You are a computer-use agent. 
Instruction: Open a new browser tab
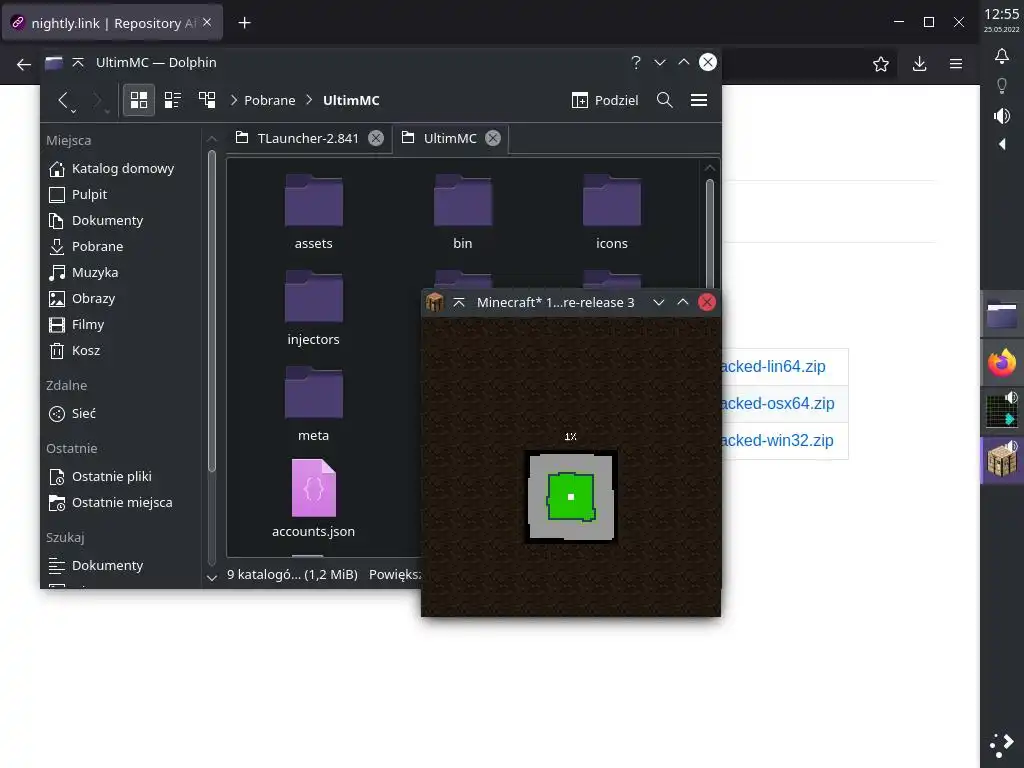pos(244,23)
